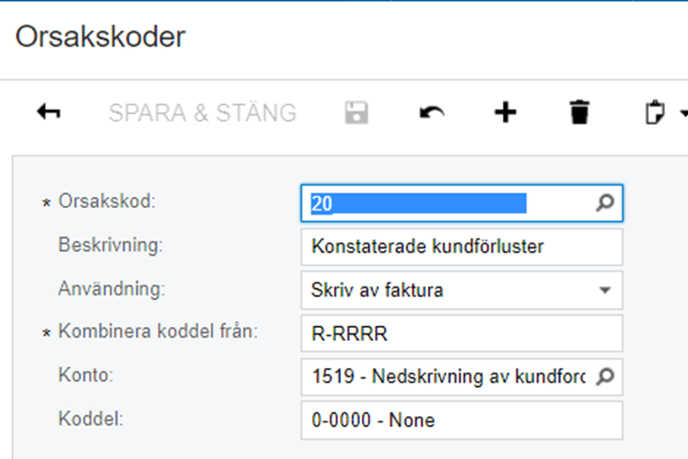Open the clipboard actions icon
Image resolution: width=688 pixels, height=459 pixels.
tap(657, 113)
